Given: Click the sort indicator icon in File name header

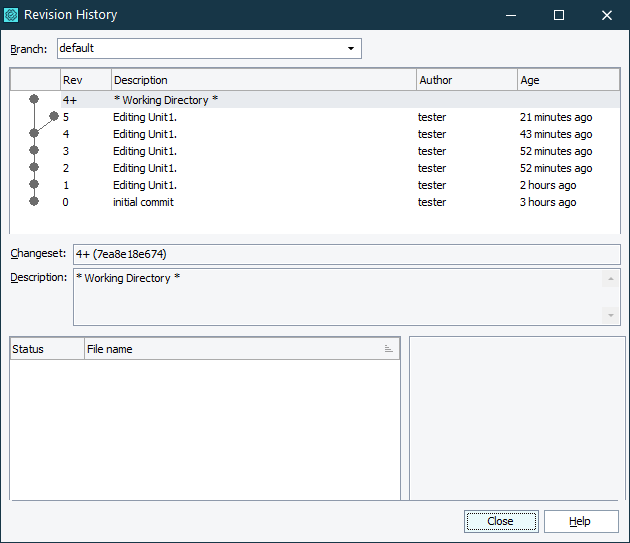Looking at the screenshot, I should pyautogui.click(x=388, y=349).
